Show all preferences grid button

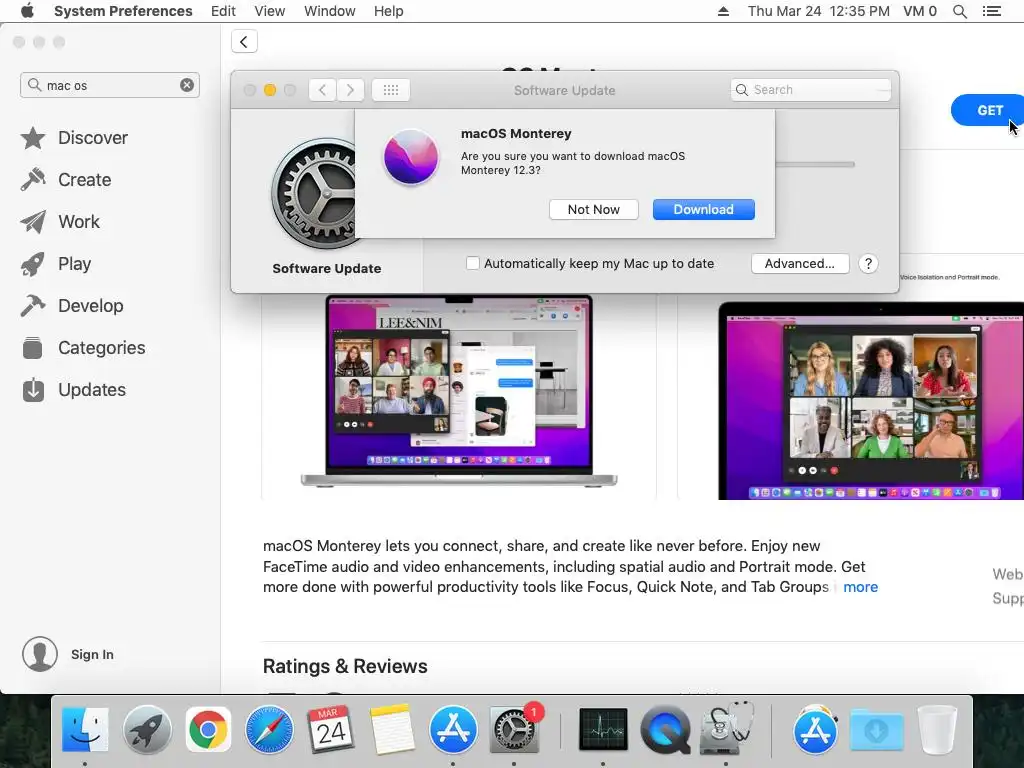391,90
